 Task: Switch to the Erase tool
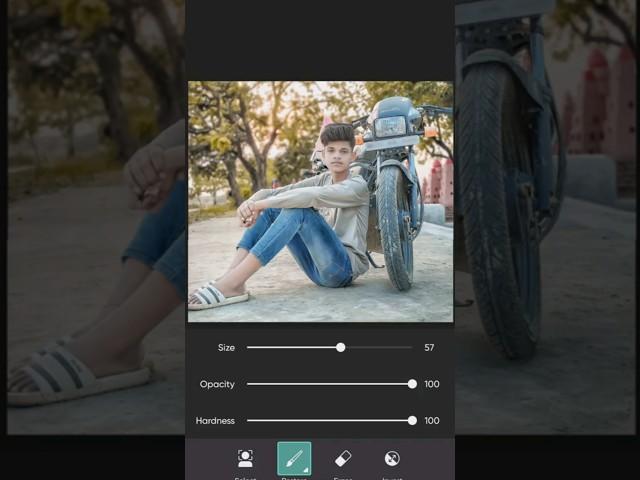[343, 459]
